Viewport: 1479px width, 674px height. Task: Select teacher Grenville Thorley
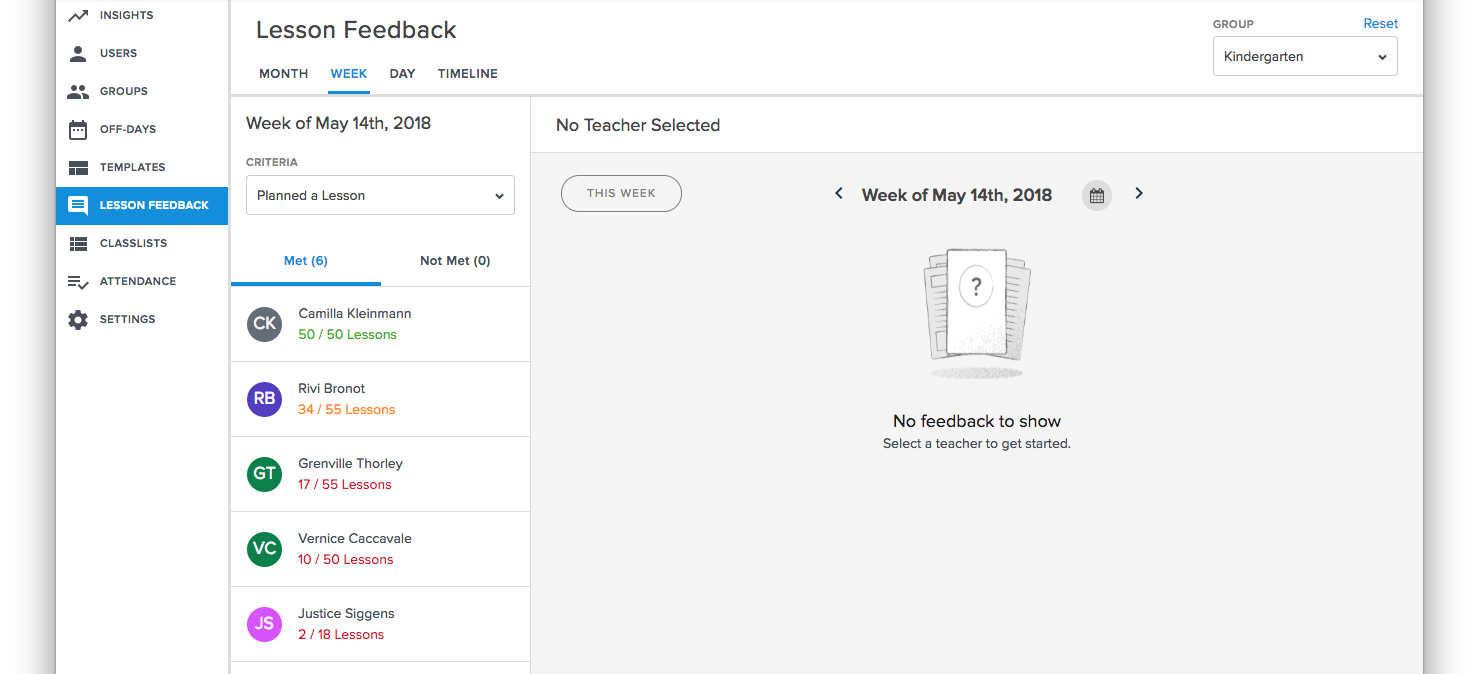(351, 464)
